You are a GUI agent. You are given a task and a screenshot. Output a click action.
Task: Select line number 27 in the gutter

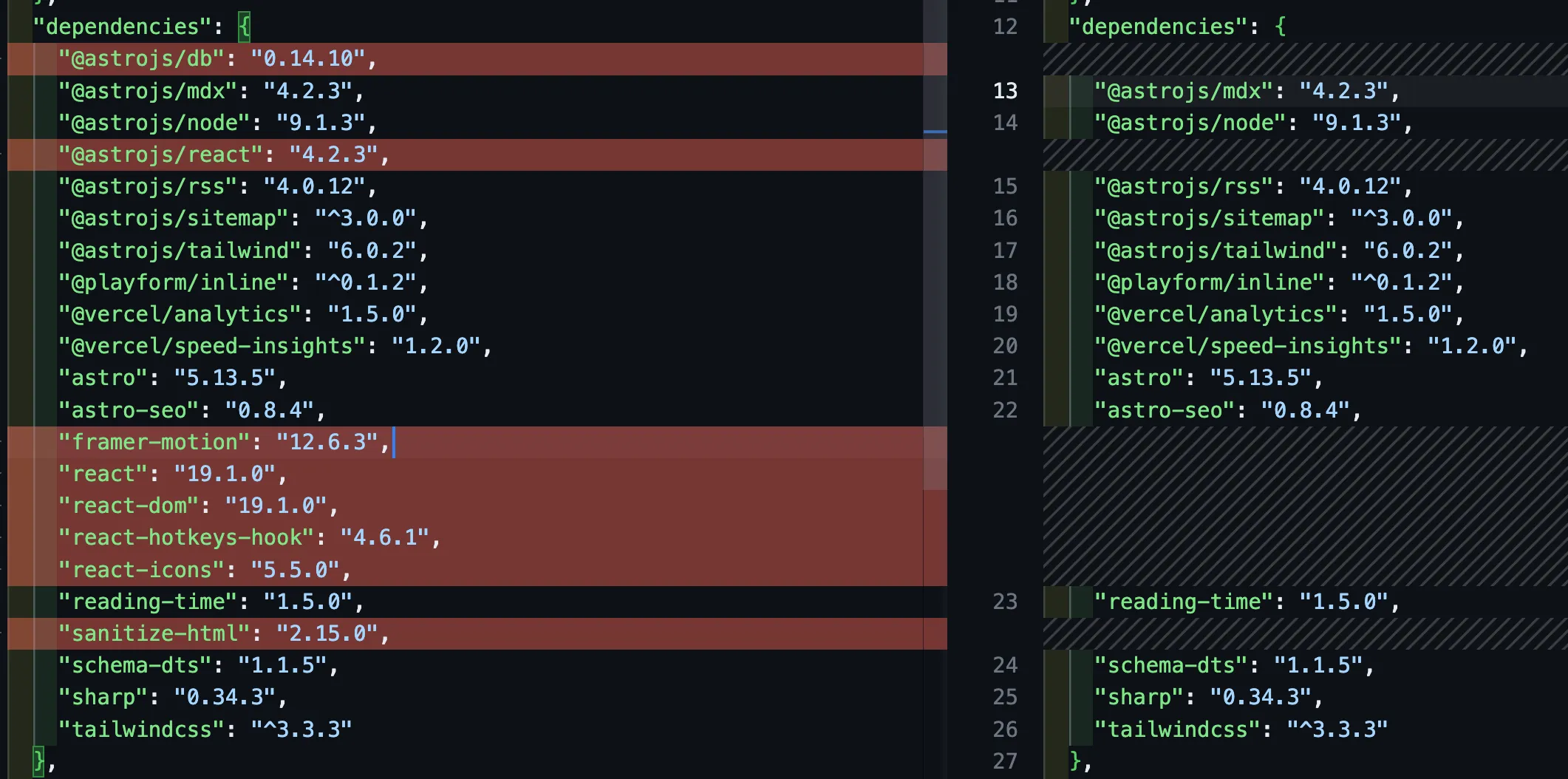[x=1005, y=761]
